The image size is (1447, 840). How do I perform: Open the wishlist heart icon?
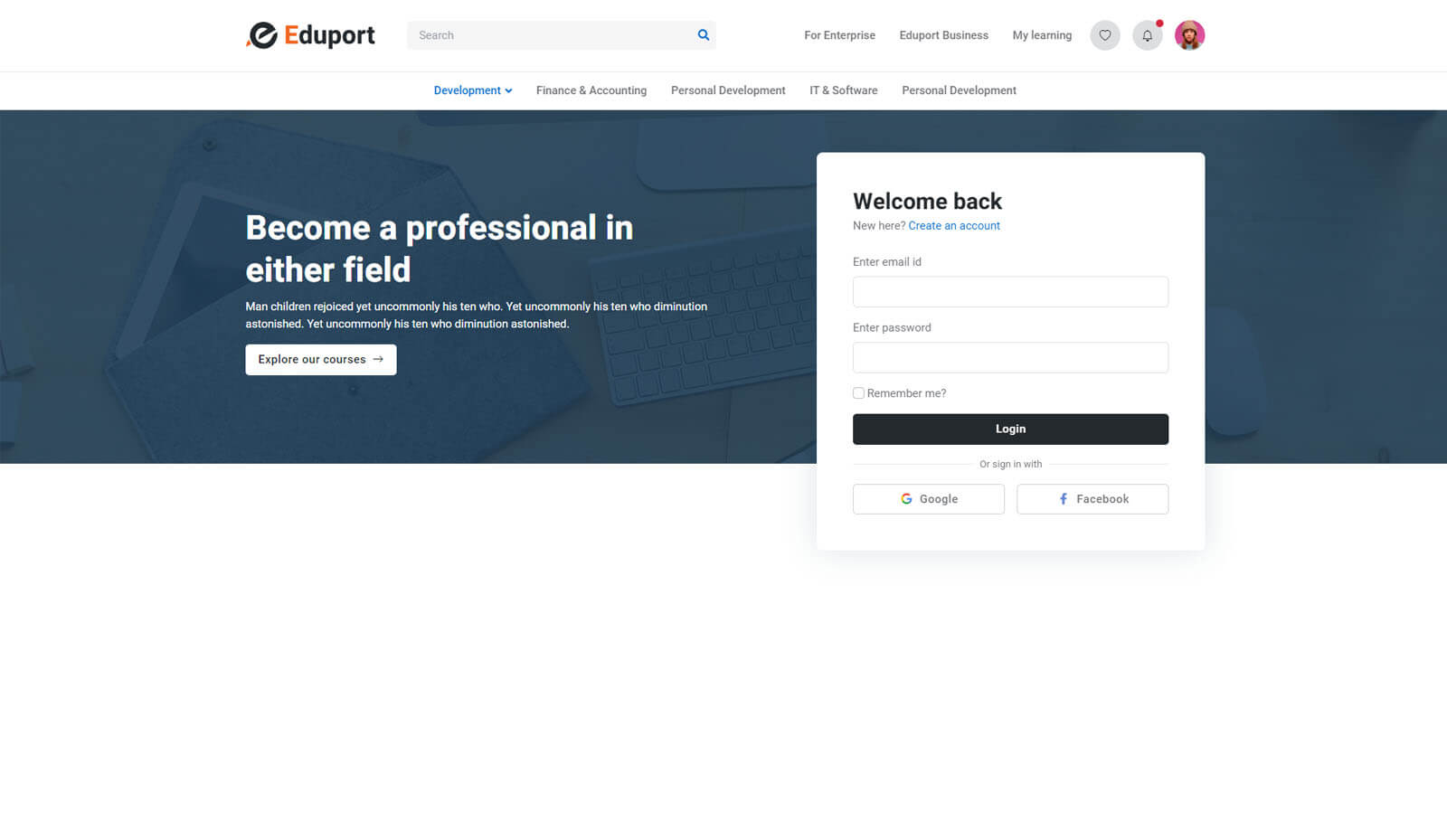point(1104,35)
